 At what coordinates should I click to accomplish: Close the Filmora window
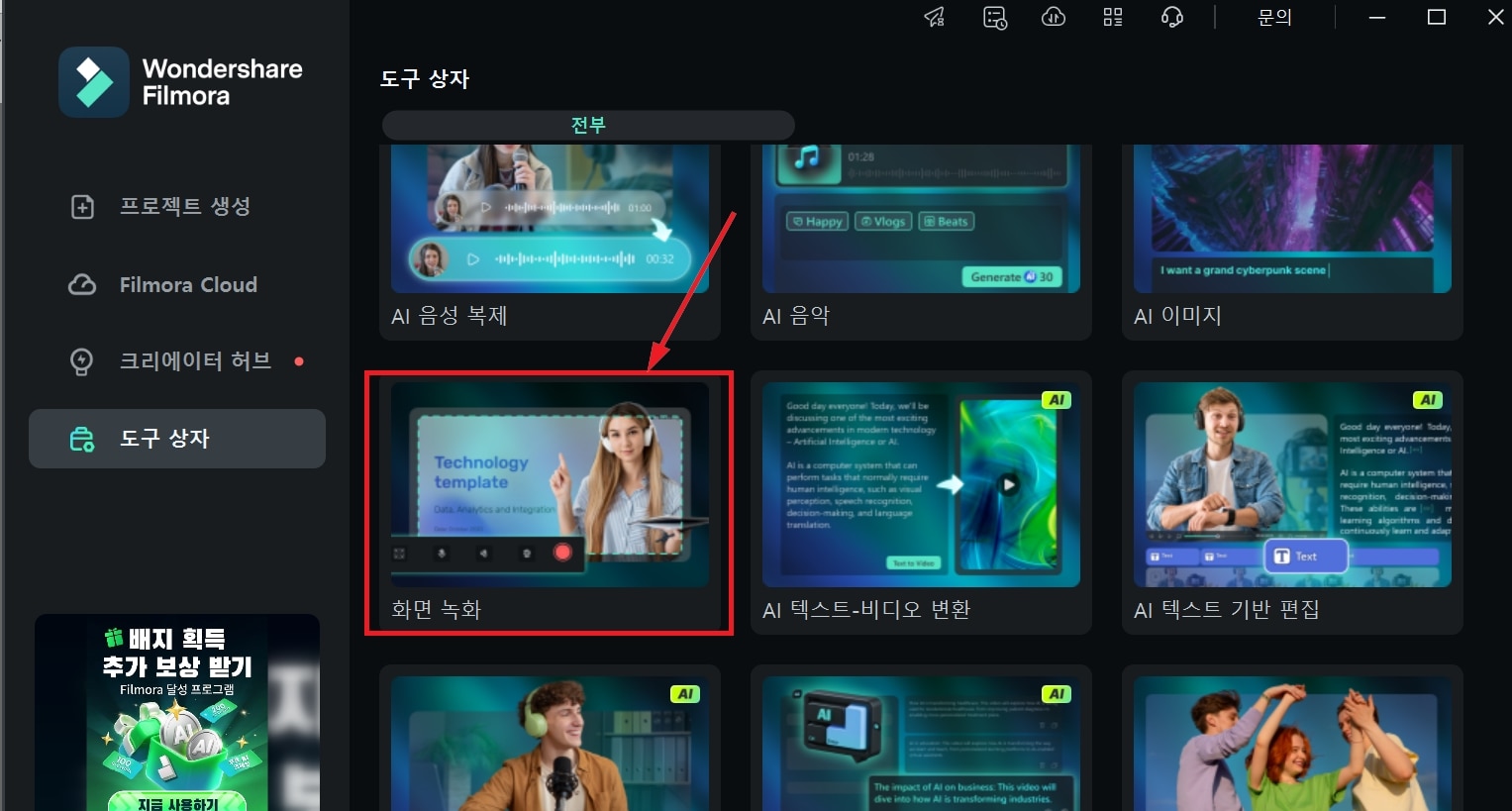point(1496,17)
